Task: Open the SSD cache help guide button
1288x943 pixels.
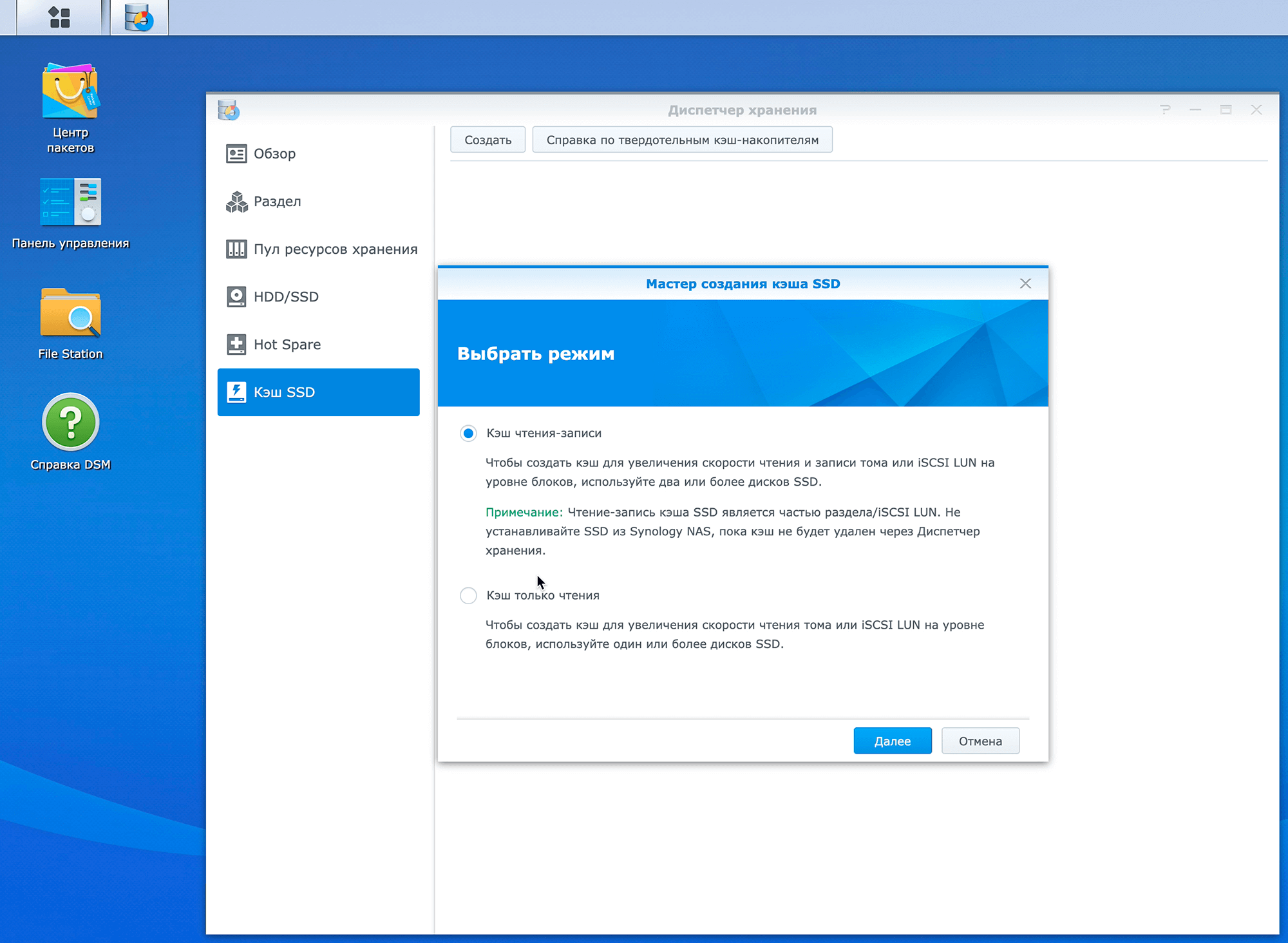Action: [x=682, y=140]
